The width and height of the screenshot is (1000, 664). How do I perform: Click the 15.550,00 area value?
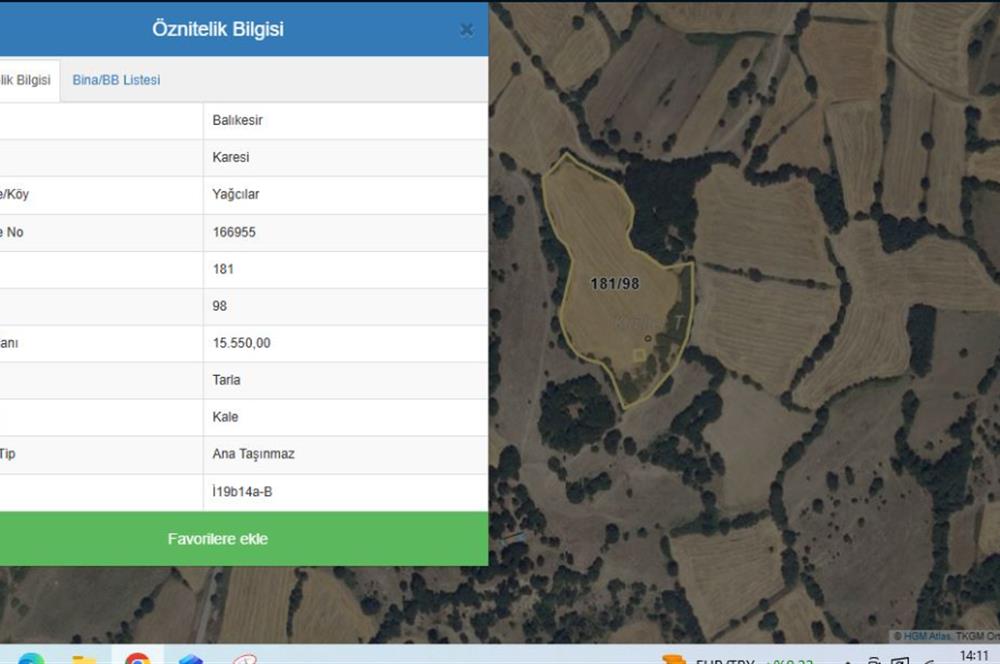point(241,343)
